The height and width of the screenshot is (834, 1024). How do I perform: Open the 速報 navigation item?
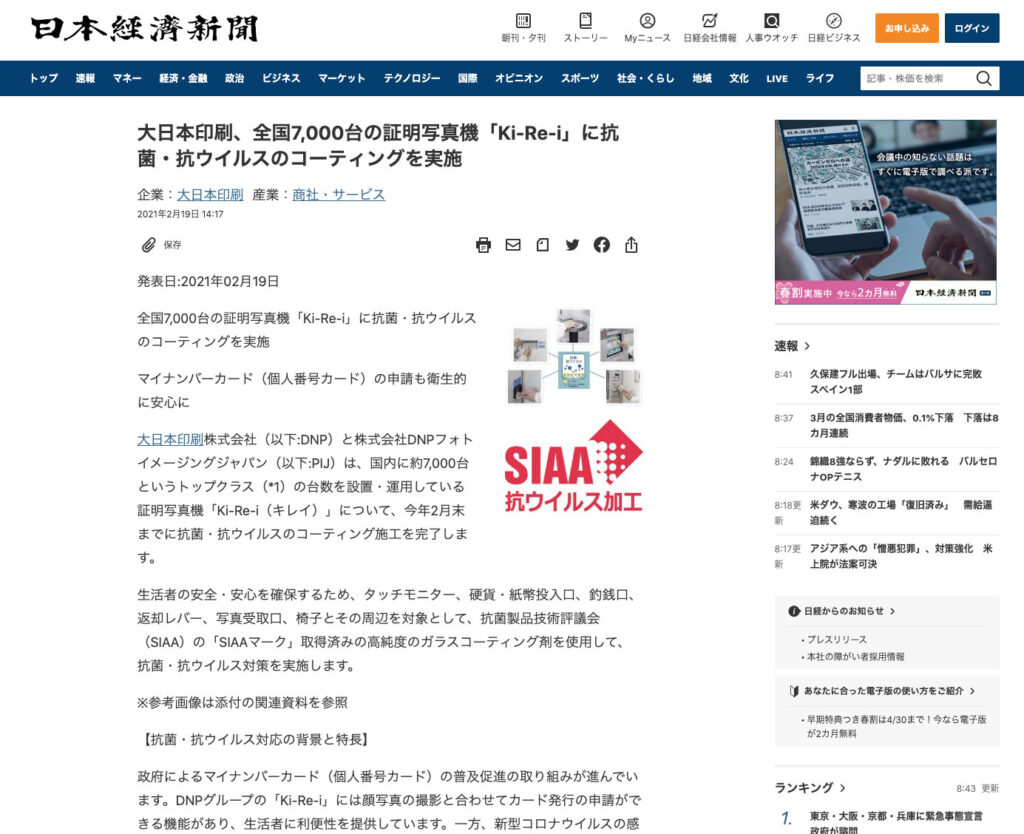85,78
